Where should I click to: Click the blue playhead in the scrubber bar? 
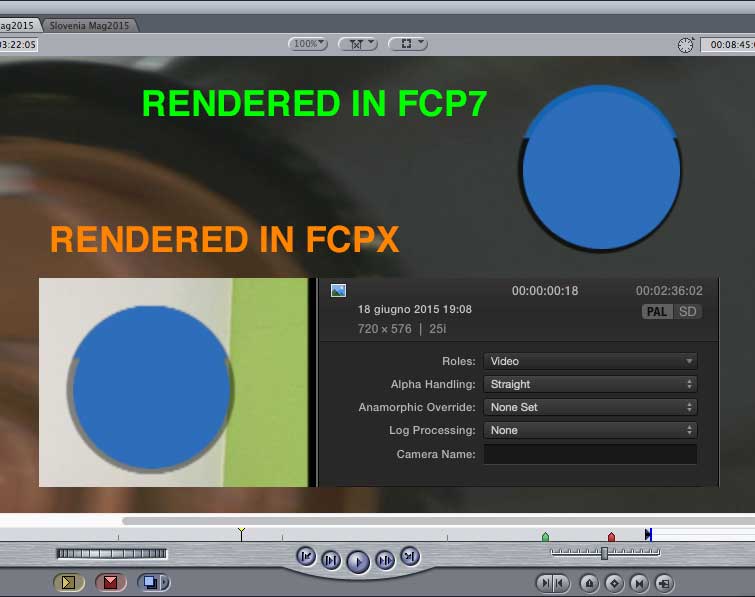tap(649, 534)
